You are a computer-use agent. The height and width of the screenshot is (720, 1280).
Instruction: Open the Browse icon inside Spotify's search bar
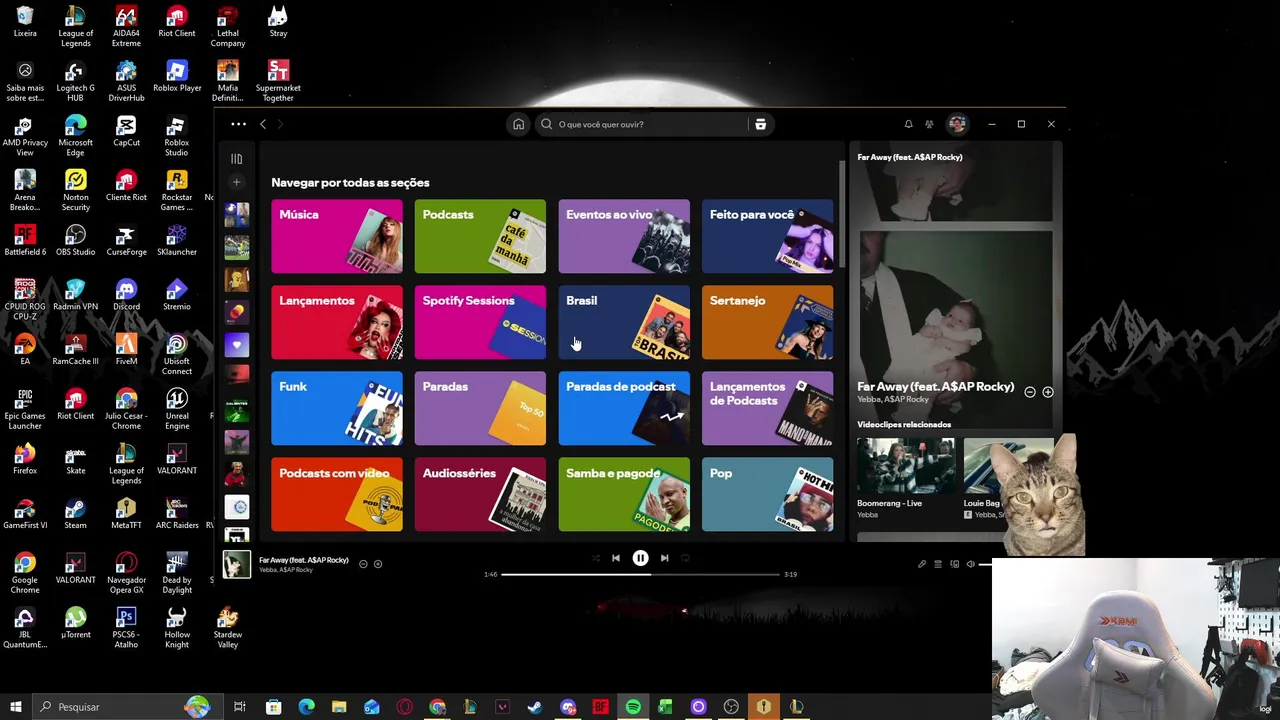pos(761,124)
